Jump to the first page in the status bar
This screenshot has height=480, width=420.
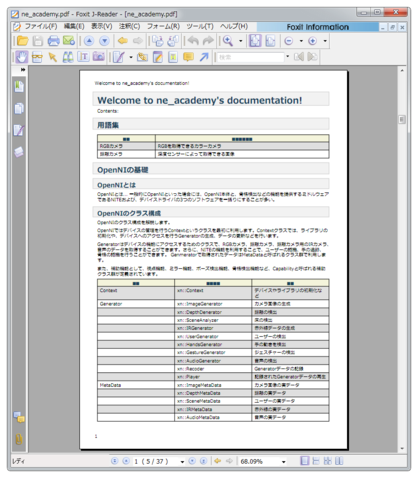point(114,461)
